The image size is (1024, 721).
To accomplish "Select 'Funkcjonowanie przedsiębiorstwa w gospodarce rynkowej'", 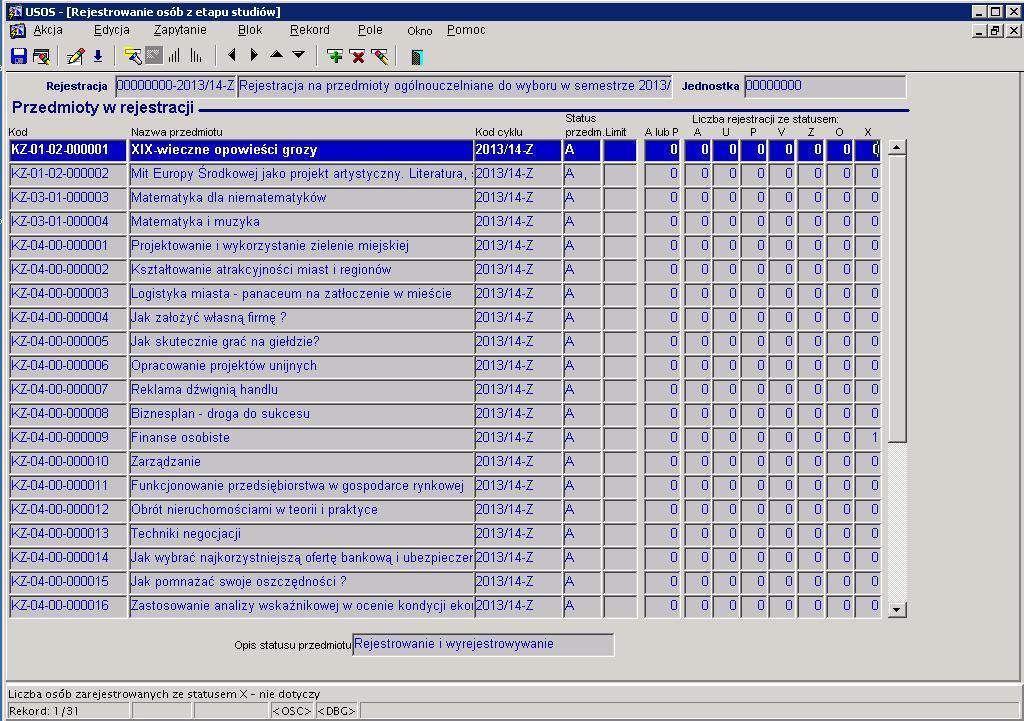I will click(301, 486).
